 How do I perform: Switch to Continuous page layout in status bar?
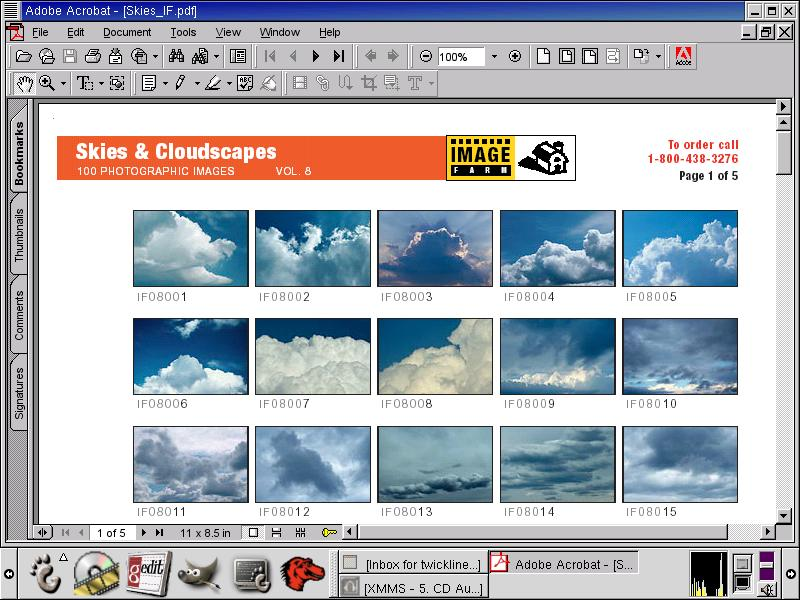[x=276, y=533]
